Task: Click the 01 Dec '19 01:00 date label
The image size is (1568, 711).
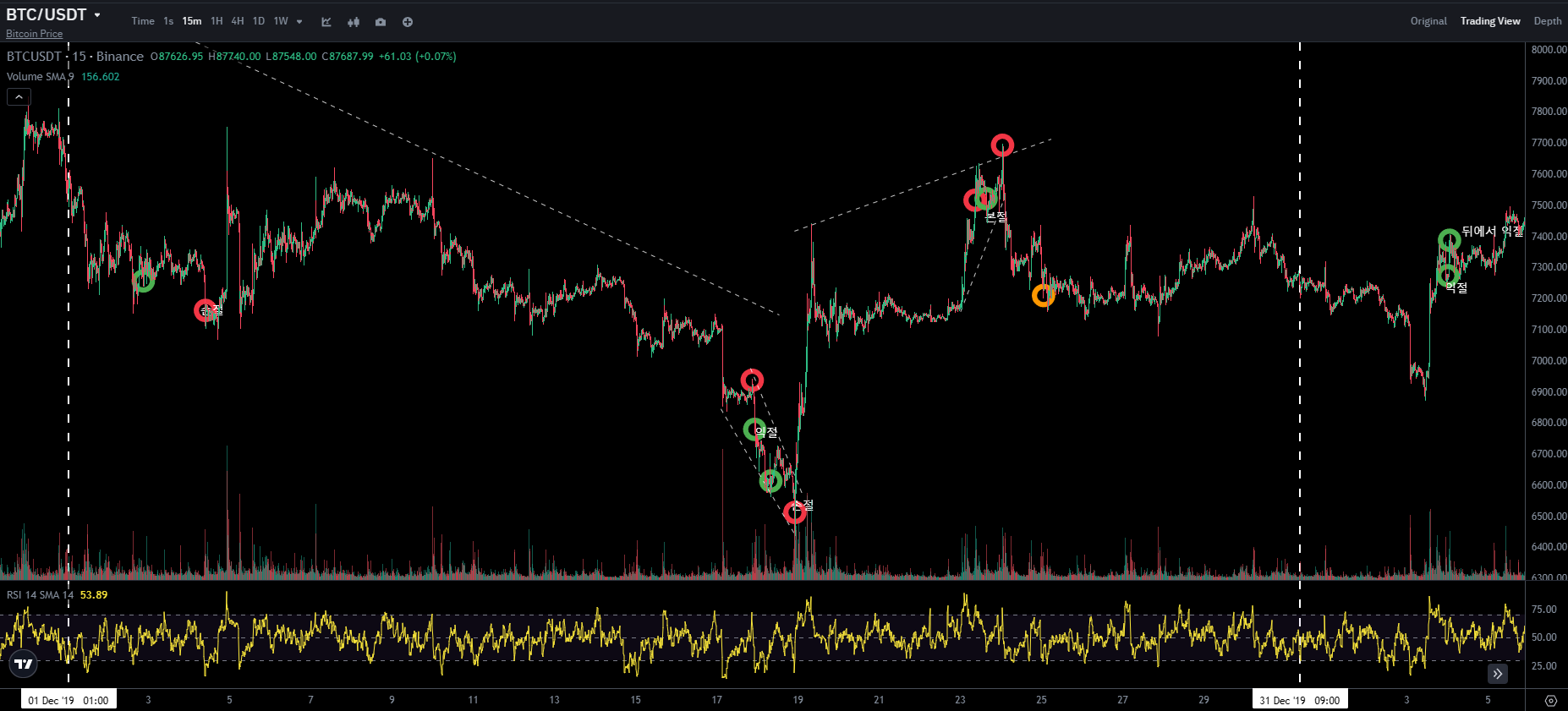Action: 69,700
